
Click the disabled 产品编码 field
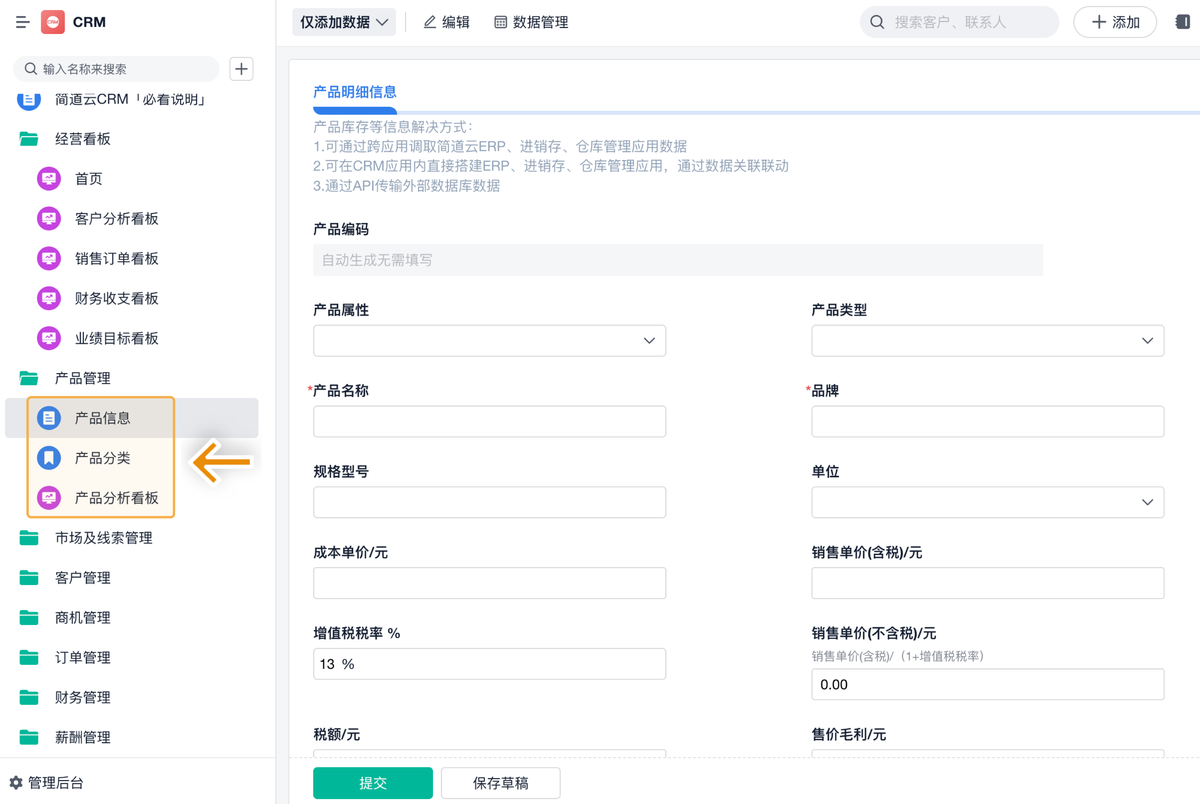click(678, 260)
